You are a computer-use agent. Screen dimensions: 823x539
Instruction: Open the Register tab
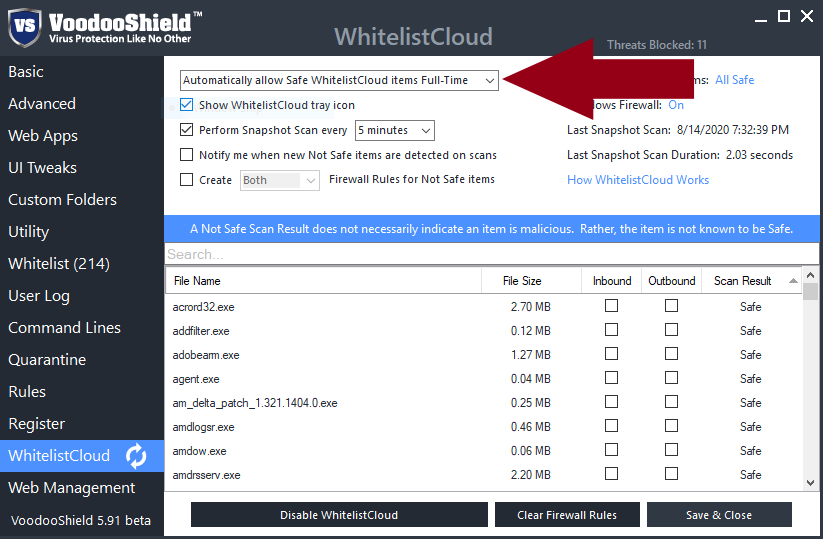[82, 424]
